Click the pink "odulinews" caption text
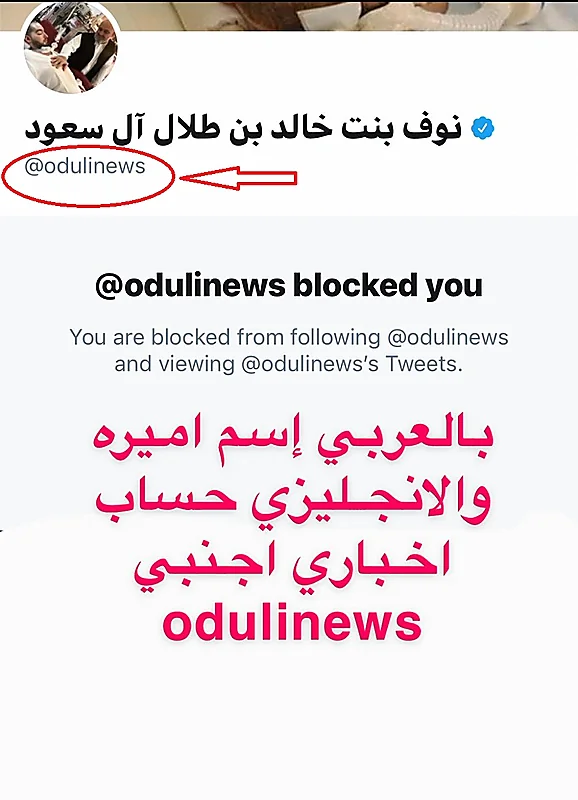Screen dimensions: 578x800 point(292,622)
